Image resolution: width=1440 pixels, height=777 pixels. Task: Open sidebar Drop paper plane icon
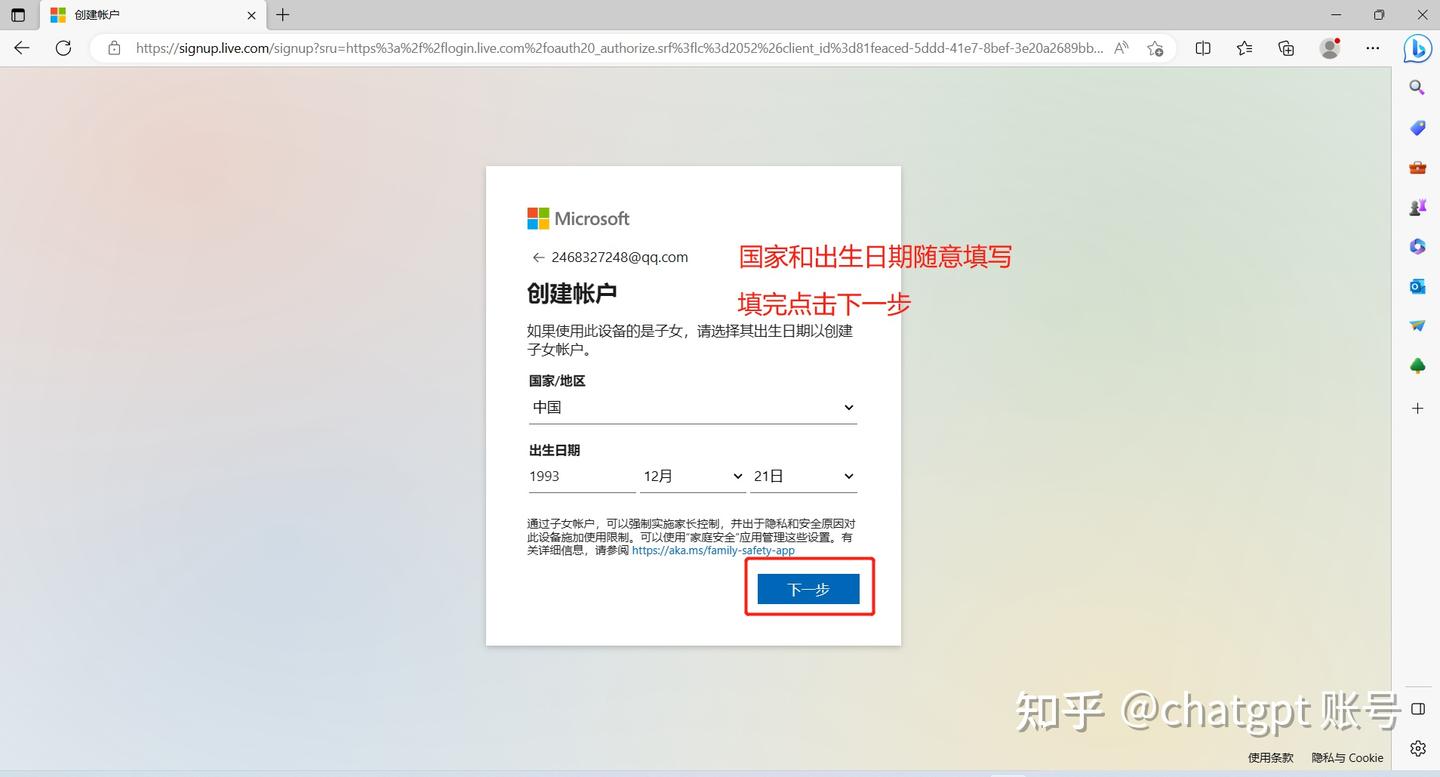[1417, 326]
